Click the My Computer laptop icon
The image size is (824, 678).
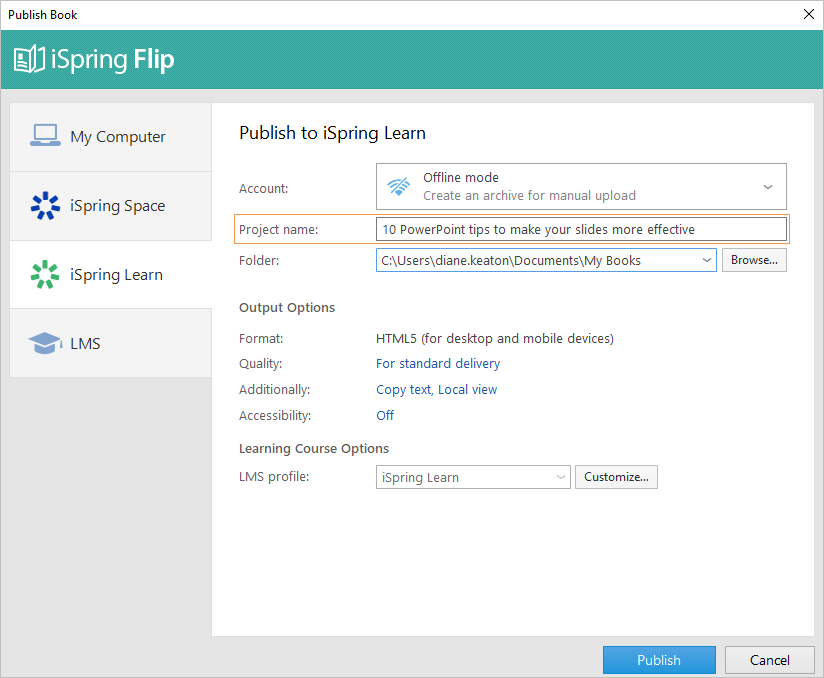point(45,136)
